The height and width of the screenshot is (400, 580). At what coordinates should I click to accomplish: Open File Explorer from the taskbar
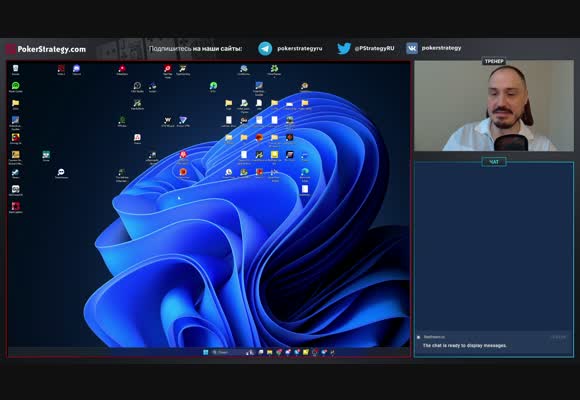click(270, 352)
